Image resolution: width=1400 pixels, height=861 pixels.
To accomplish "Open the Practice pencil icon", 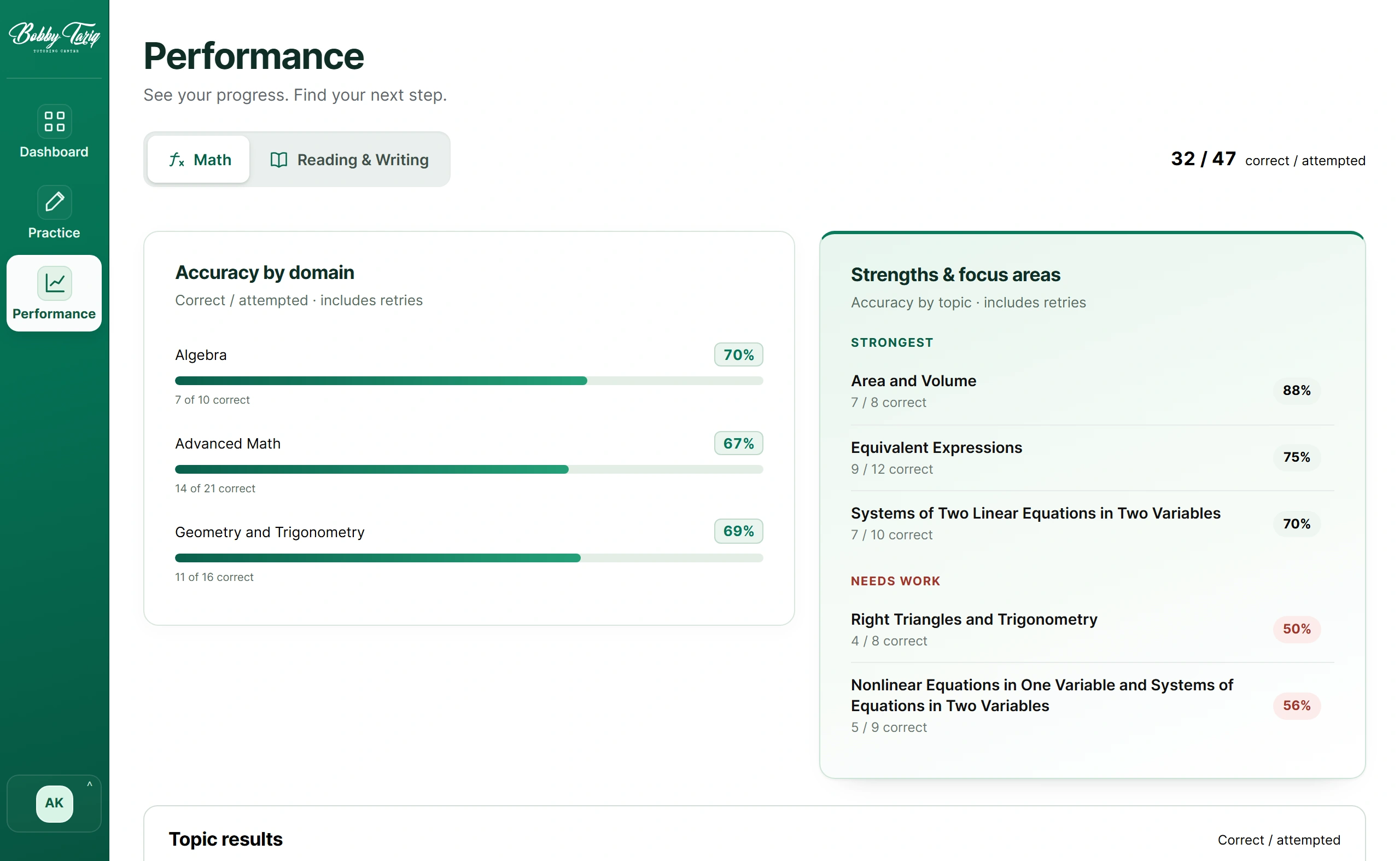I will click(x=55, y=202).
